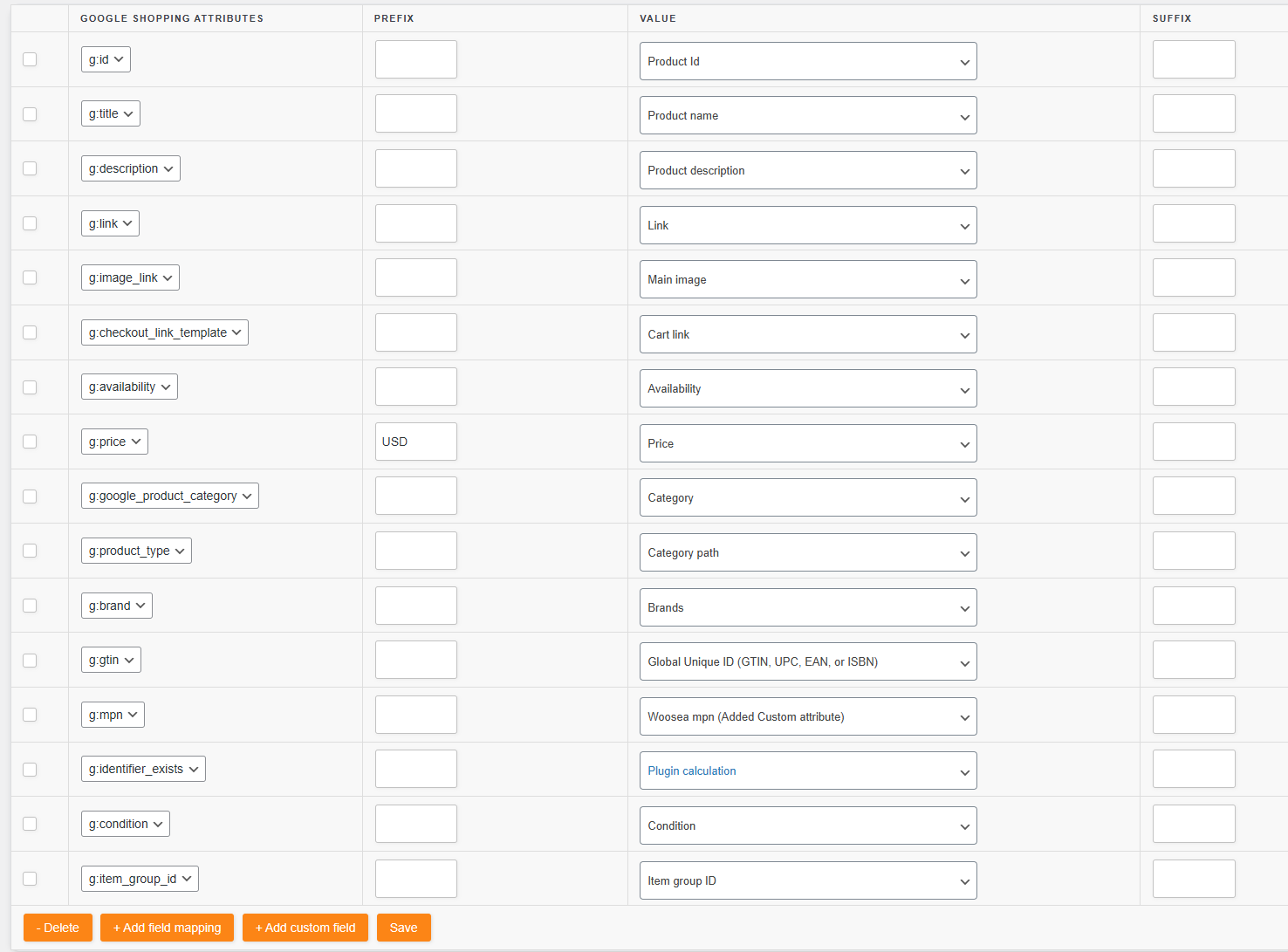
Task: Open the g:title attribute dropdown
Action: click(x=110, y=113)
